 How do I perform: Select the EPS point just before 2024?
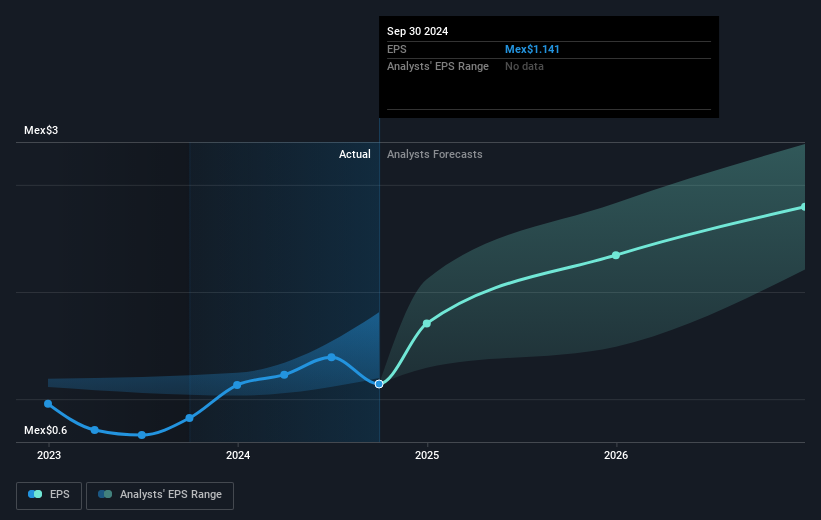click(x=190, y=418)
